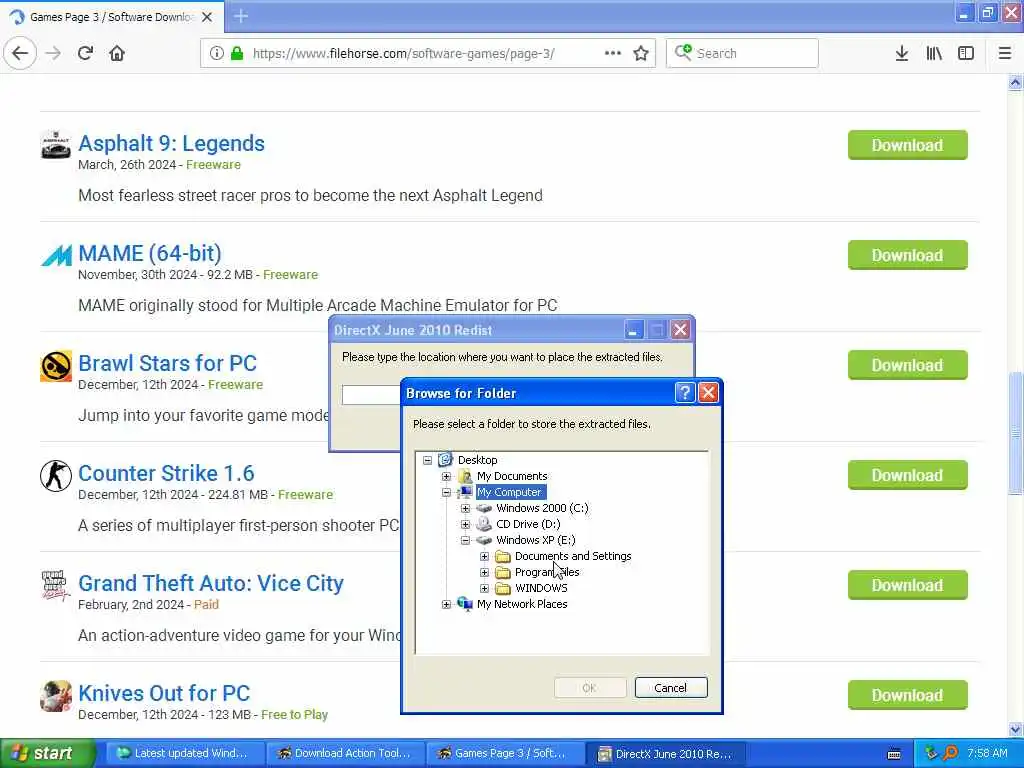Bookmark this page with the star icon
The width and height of the screenshot is (1024, 768).
(x=641, y=54)
